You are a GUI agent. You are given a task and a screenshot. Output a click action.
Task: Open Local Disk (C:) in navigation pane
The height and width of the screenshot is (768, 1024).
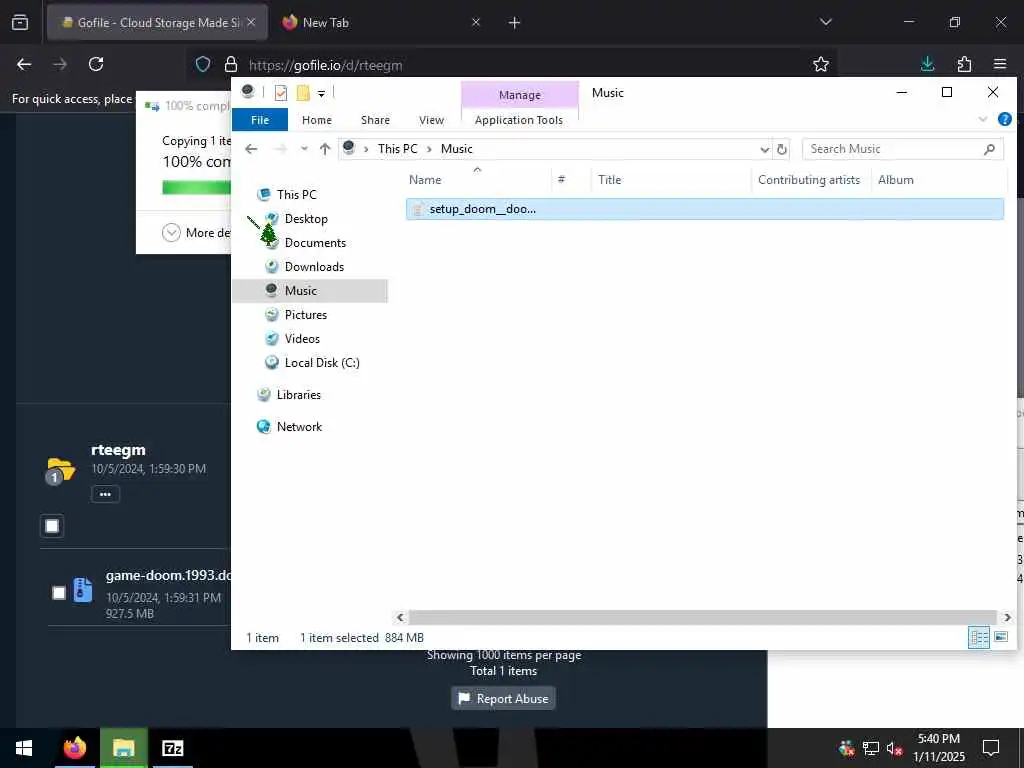(322, 362)
